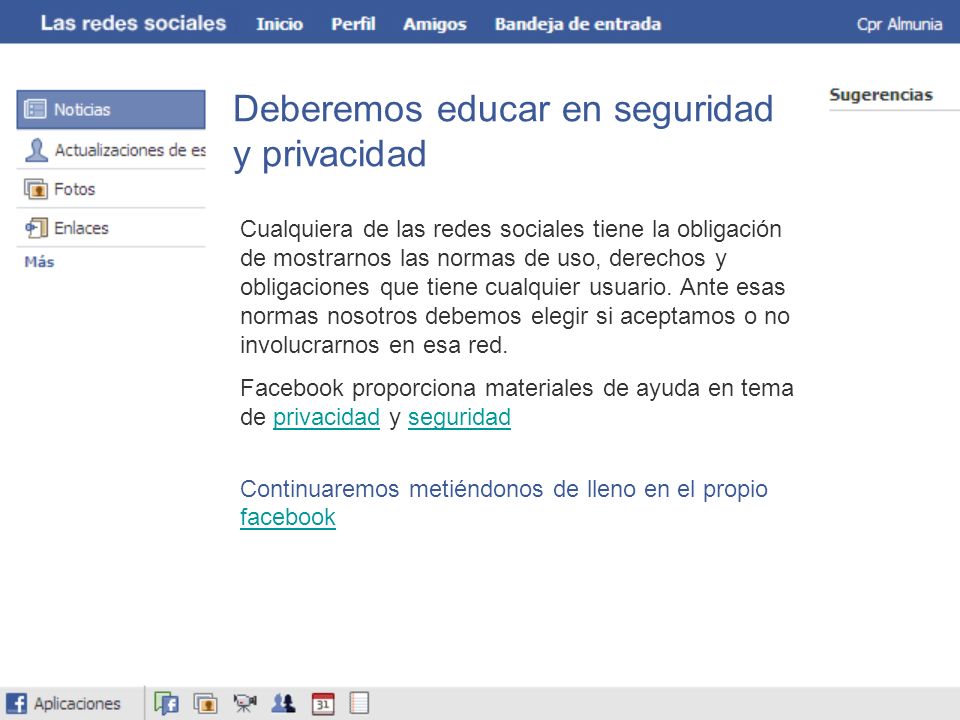Open the groups people icon in bottom bar
Screen dimensions: 960x720
283,703
